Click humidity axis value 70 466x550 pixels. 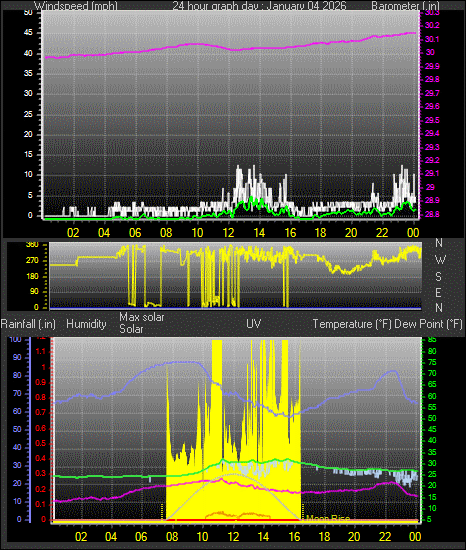tap(17, 393)
